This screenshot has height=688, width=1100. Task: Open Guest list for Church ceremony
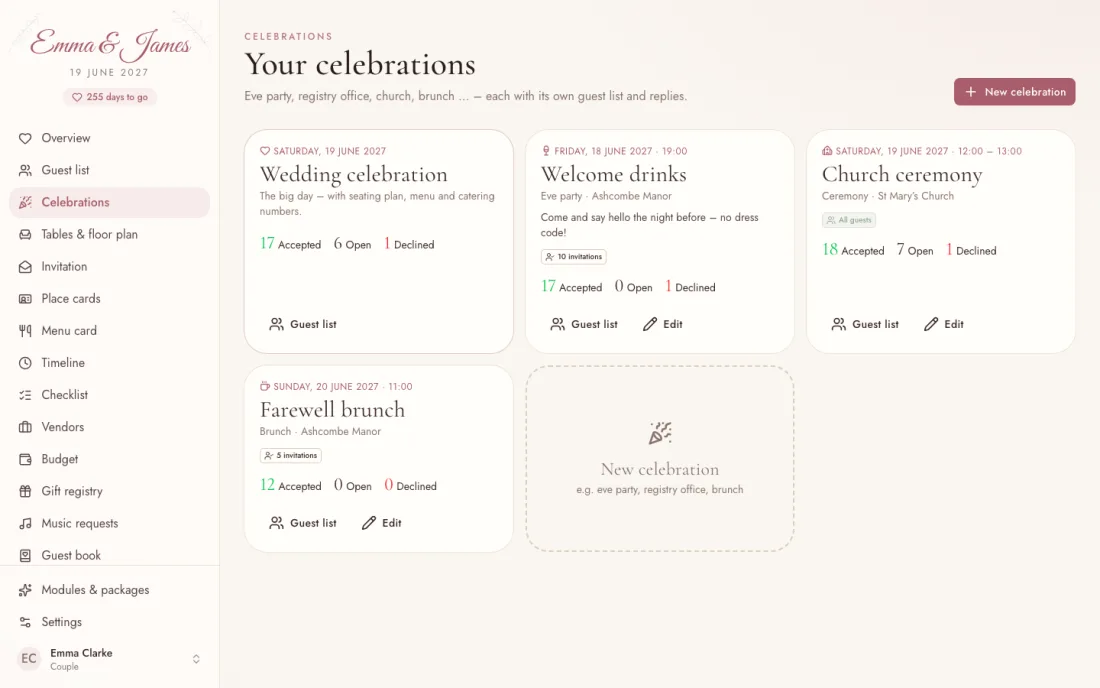point(865,324)
